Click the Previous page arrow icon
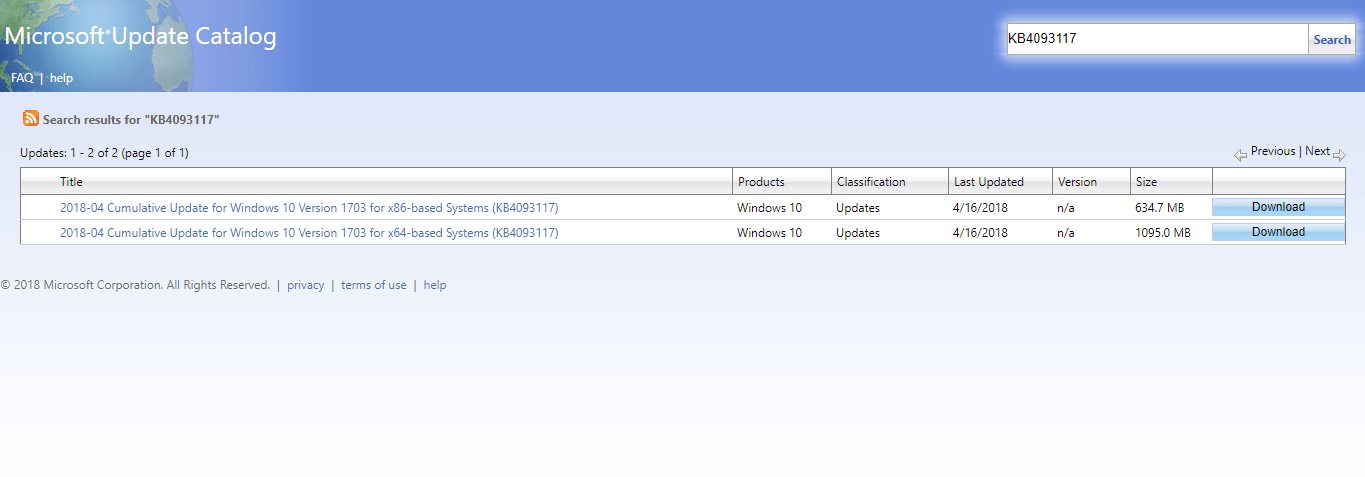Viewport: 1365px width, 477px height. [x=1241, y=154]
